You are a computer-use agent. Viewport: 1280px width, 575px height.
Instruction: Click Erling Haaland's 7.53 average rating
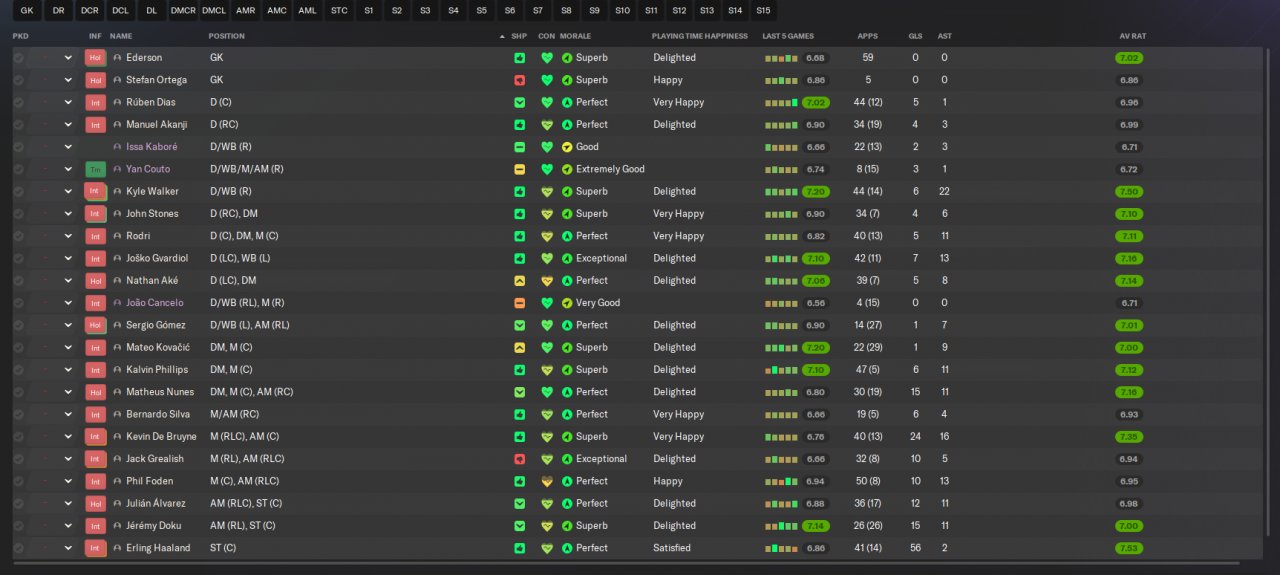click(1129, 548)
